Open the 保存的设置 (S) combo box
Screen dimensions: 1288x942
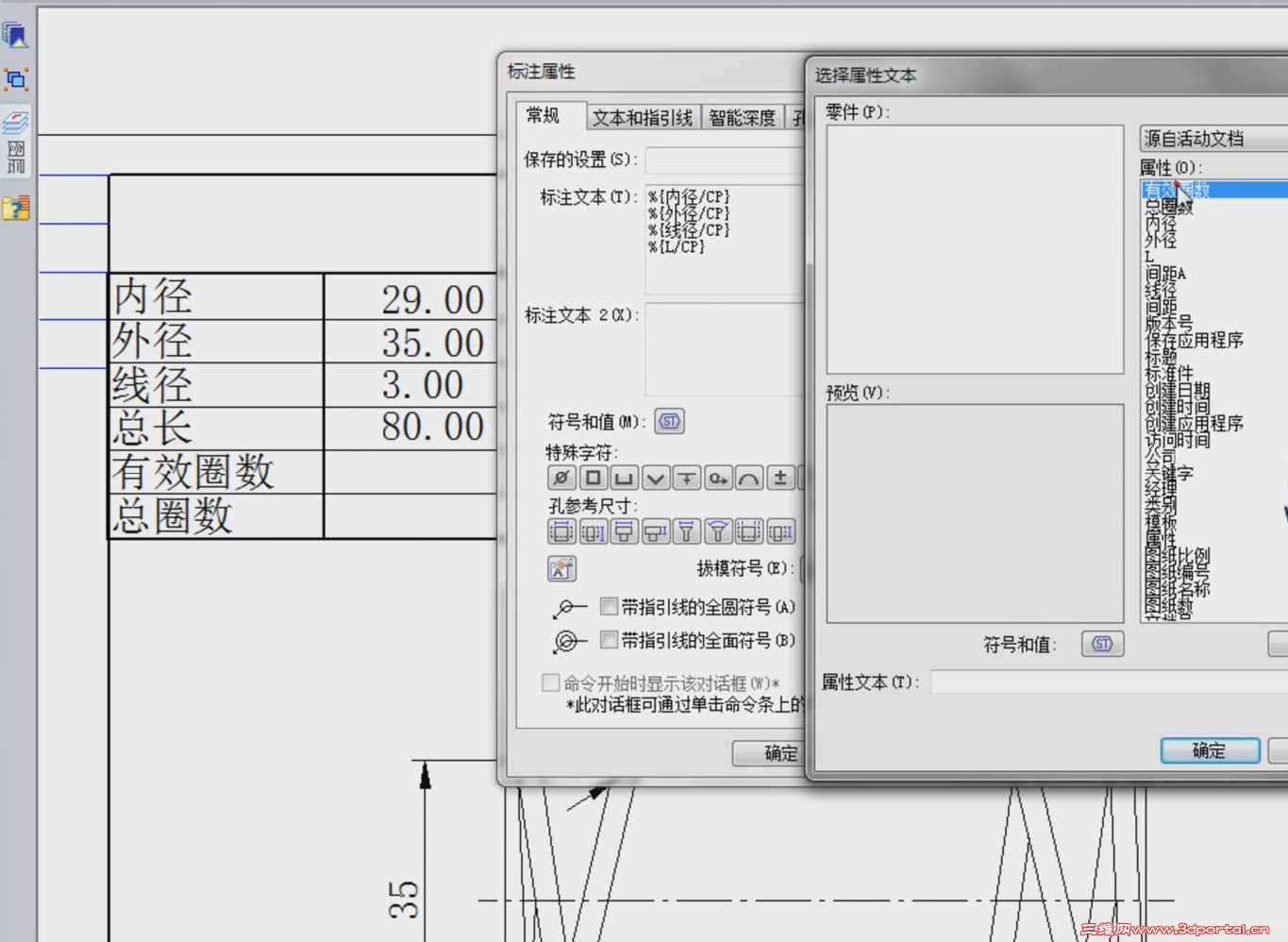click(x=725, y=160)
